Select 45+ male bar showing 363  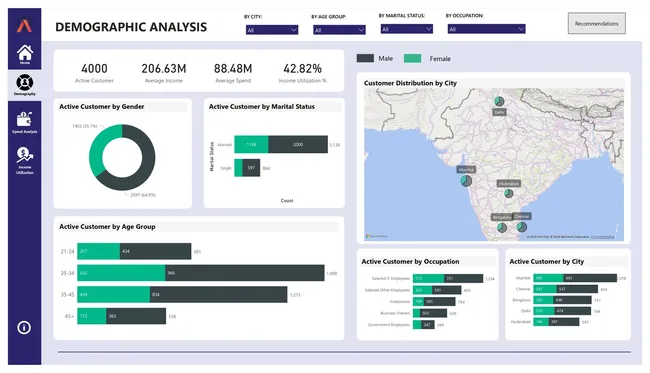[136, 316]
